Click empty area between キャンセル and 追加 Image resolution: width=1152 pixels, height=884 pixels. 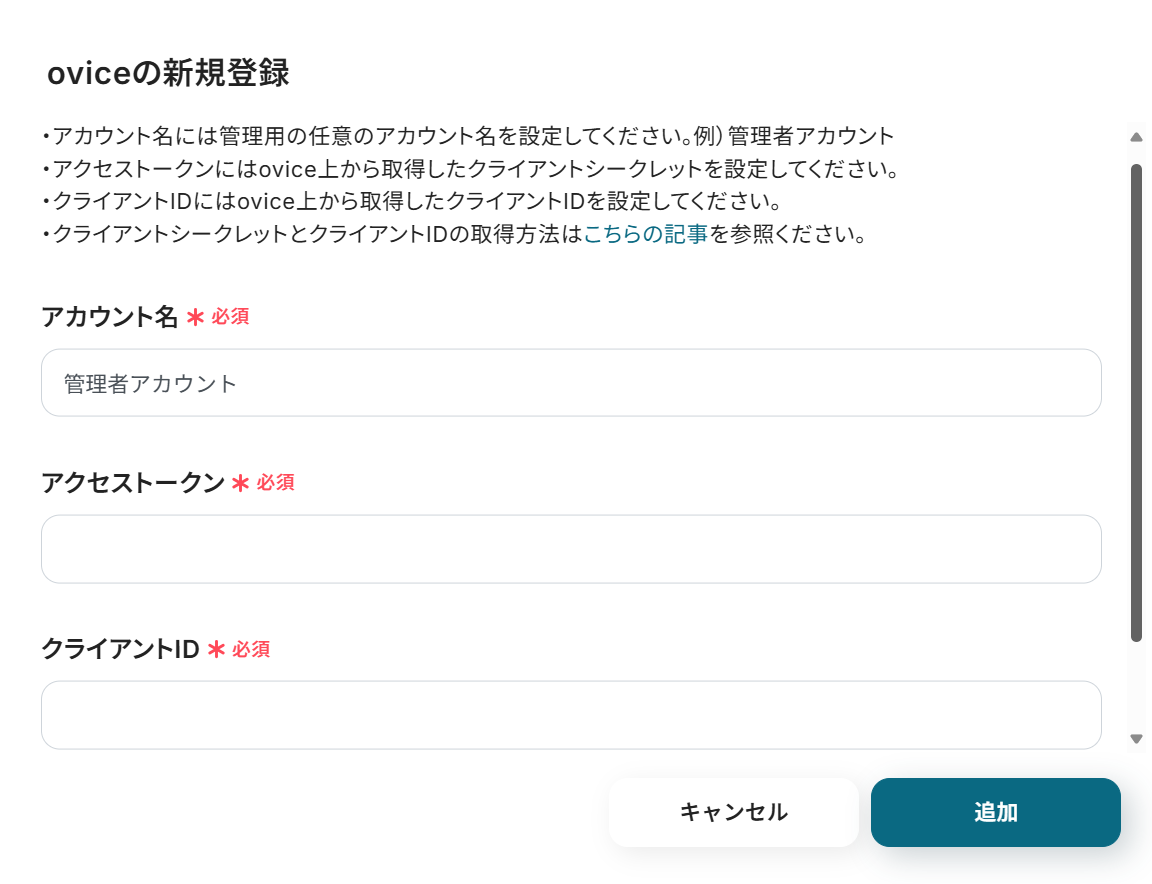tap(864, 812)
